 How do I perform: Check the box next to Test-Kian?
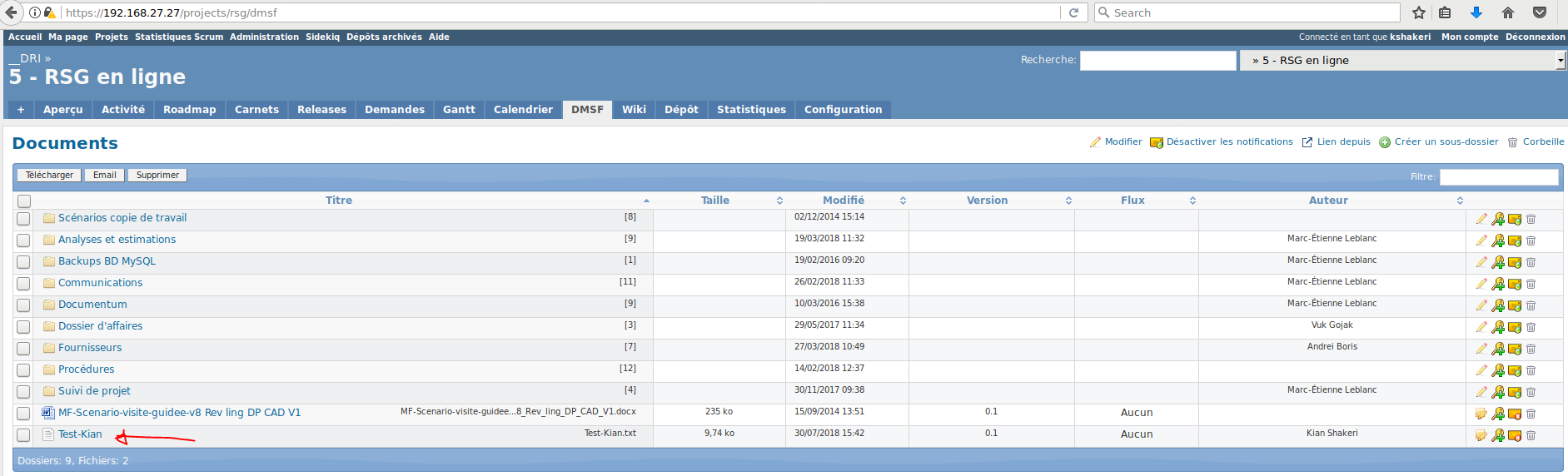[23, 435]
